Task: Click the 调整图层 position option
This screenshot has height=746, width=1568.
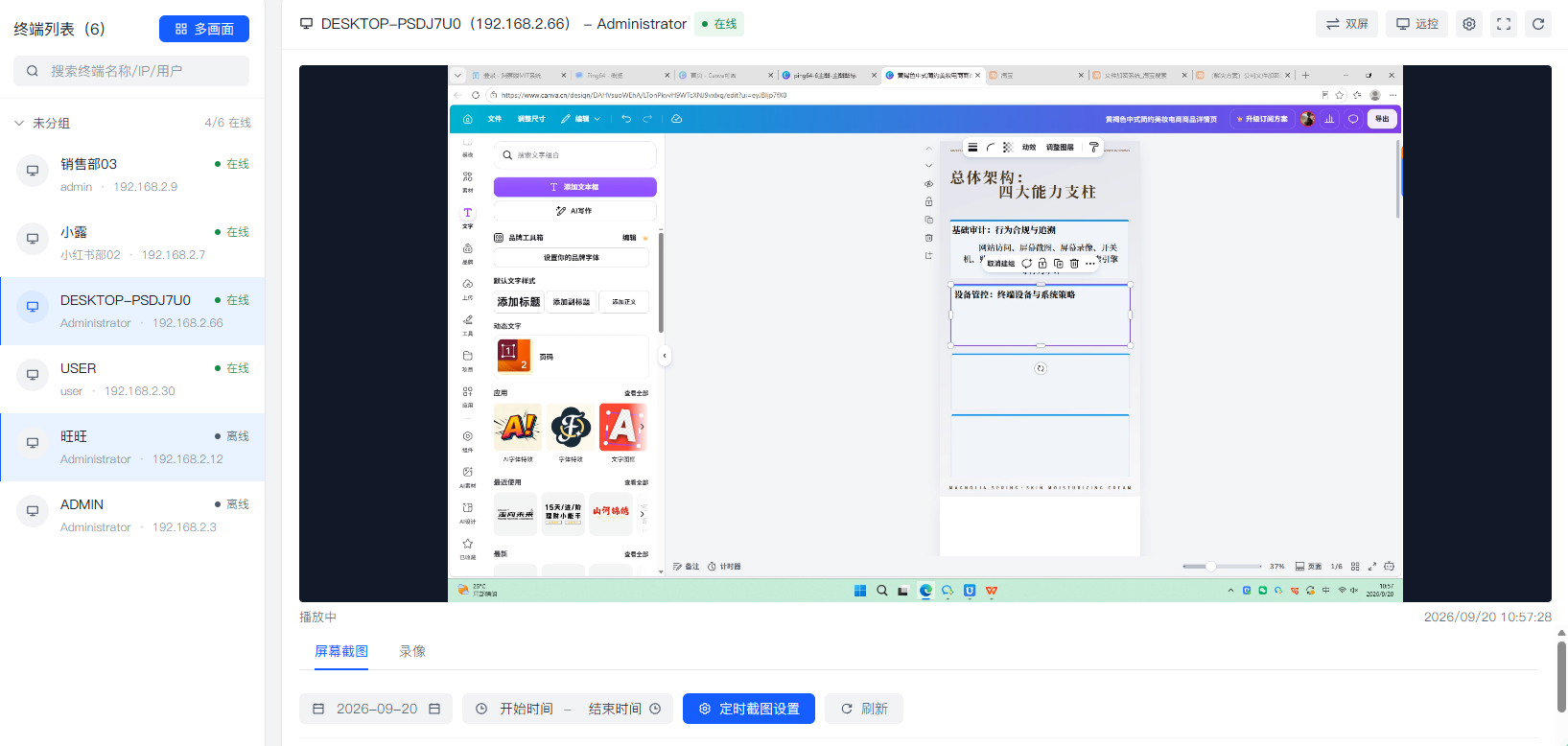Action: [1060, 148]
